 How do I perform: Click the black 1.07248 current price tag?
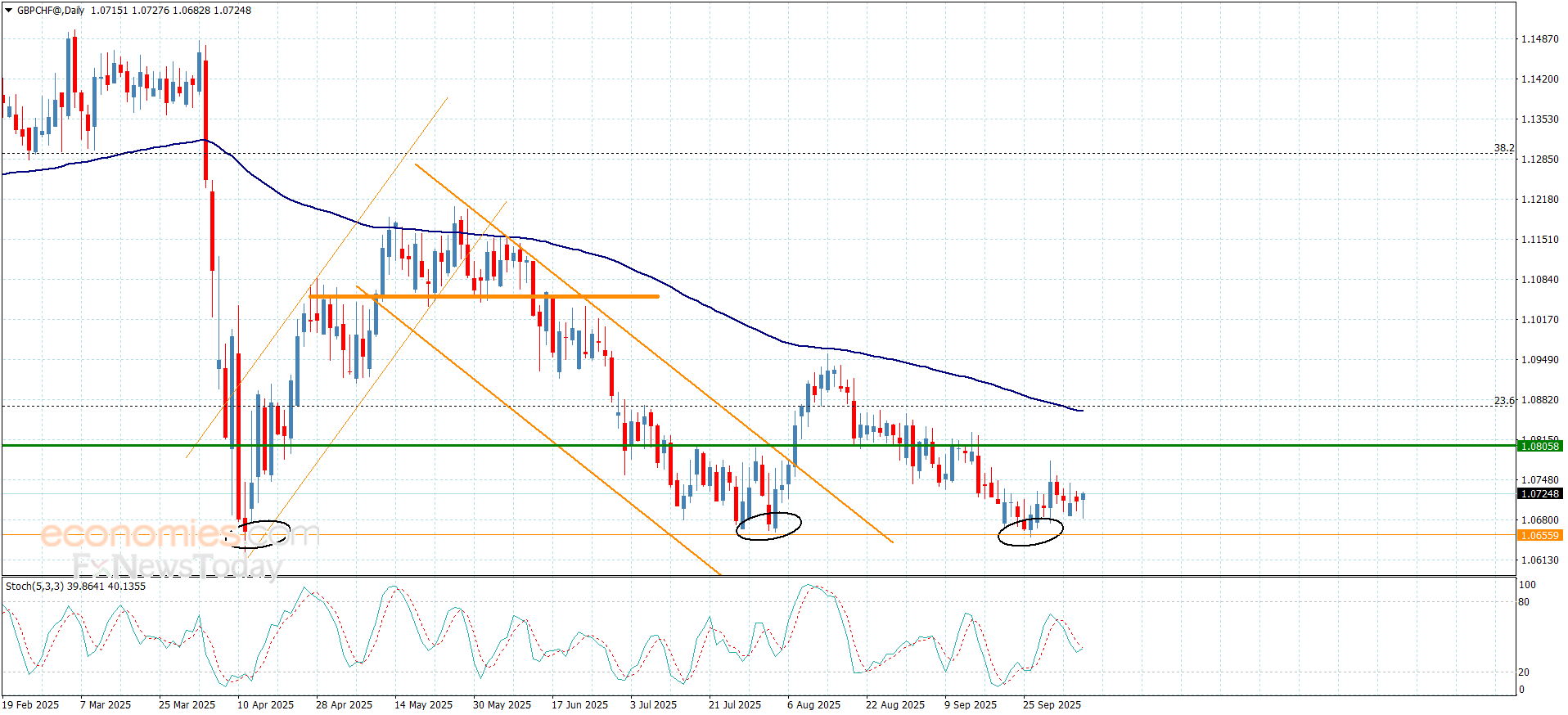coord(1539,493)
